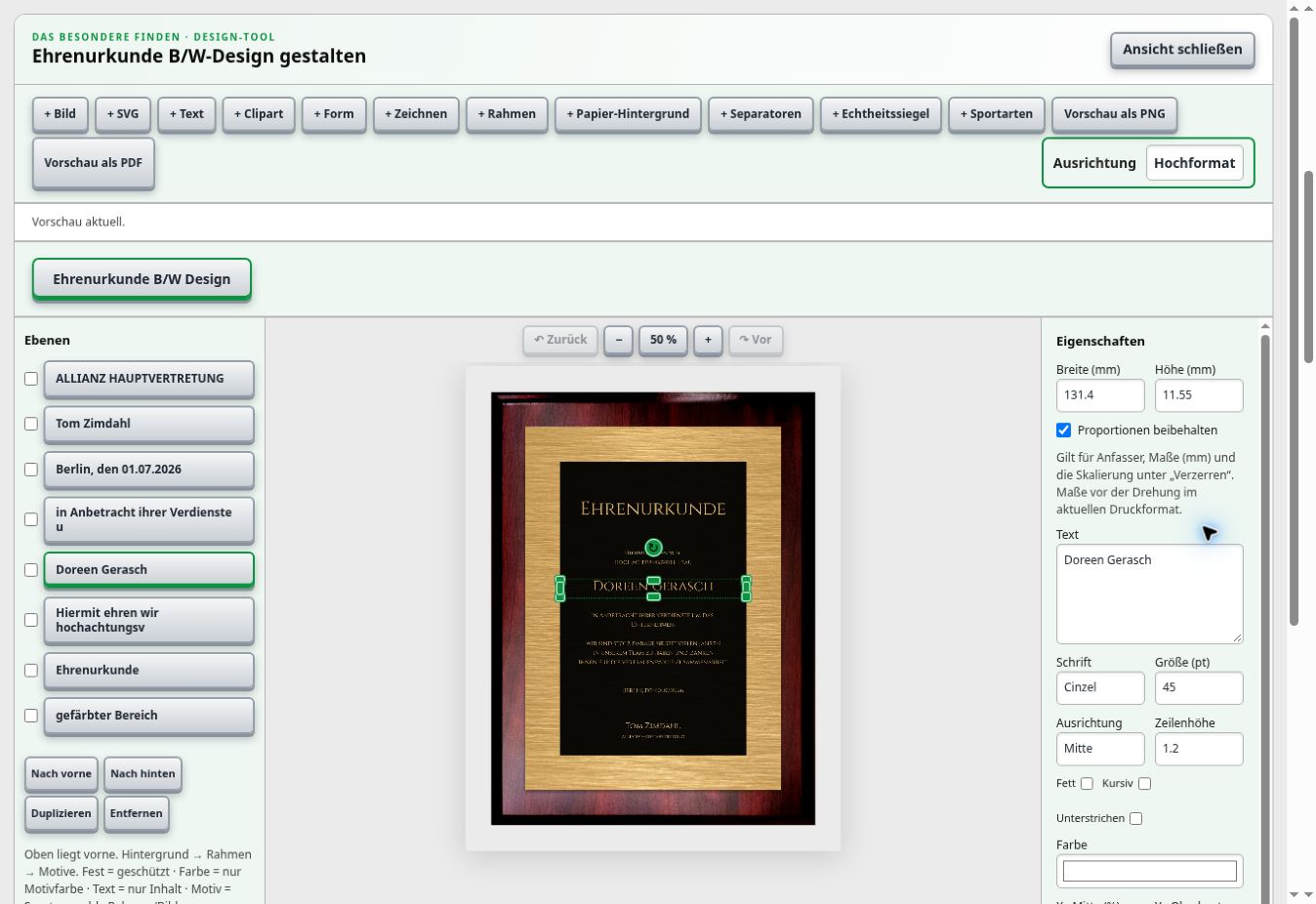The width and height of the screenshot is (1316, 904).
Task: Open the Hochformat orientation dropdown
Action: [x=1195, y=163]
